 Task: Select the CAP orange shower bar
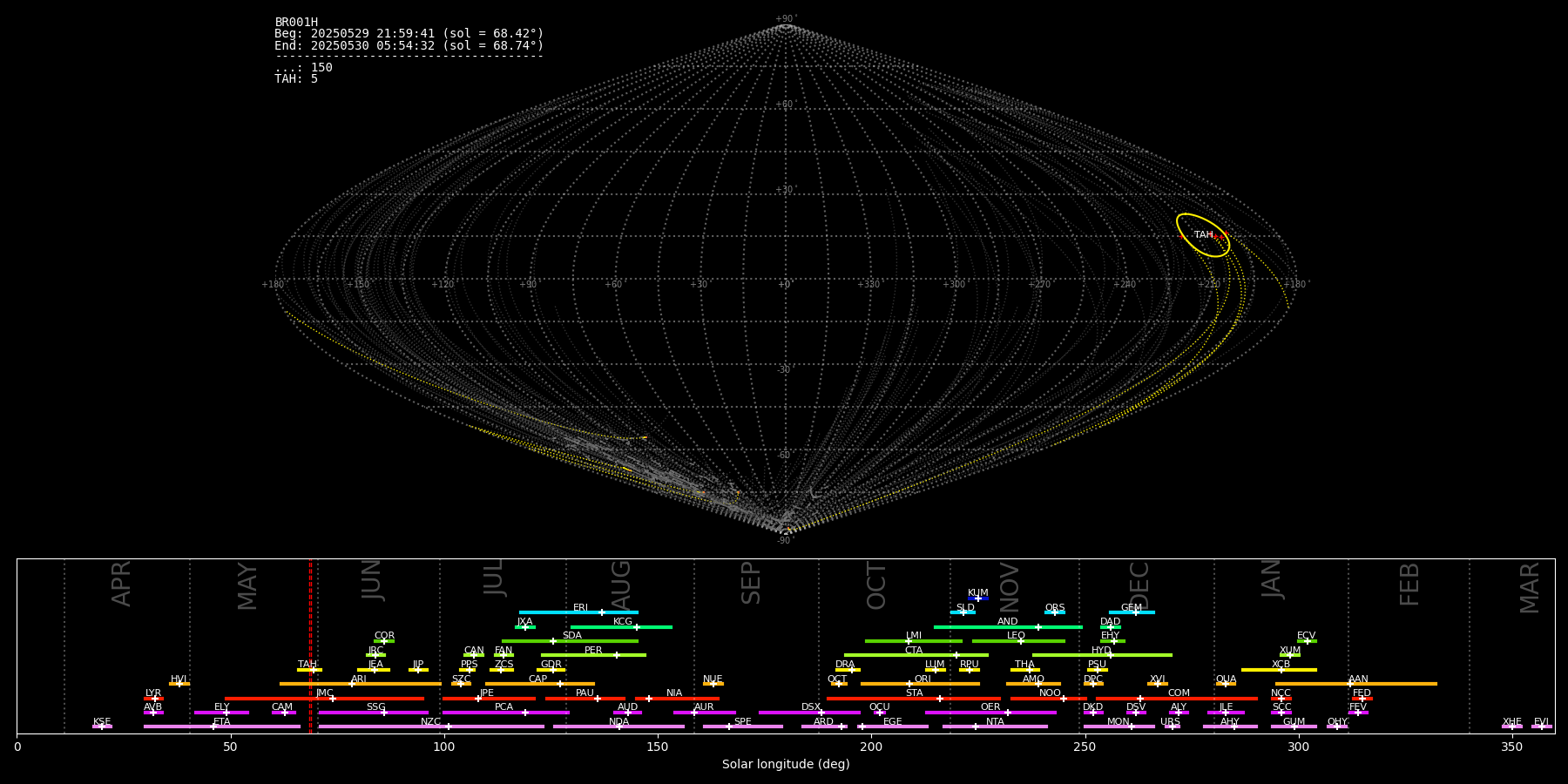[x=540, y=684]
